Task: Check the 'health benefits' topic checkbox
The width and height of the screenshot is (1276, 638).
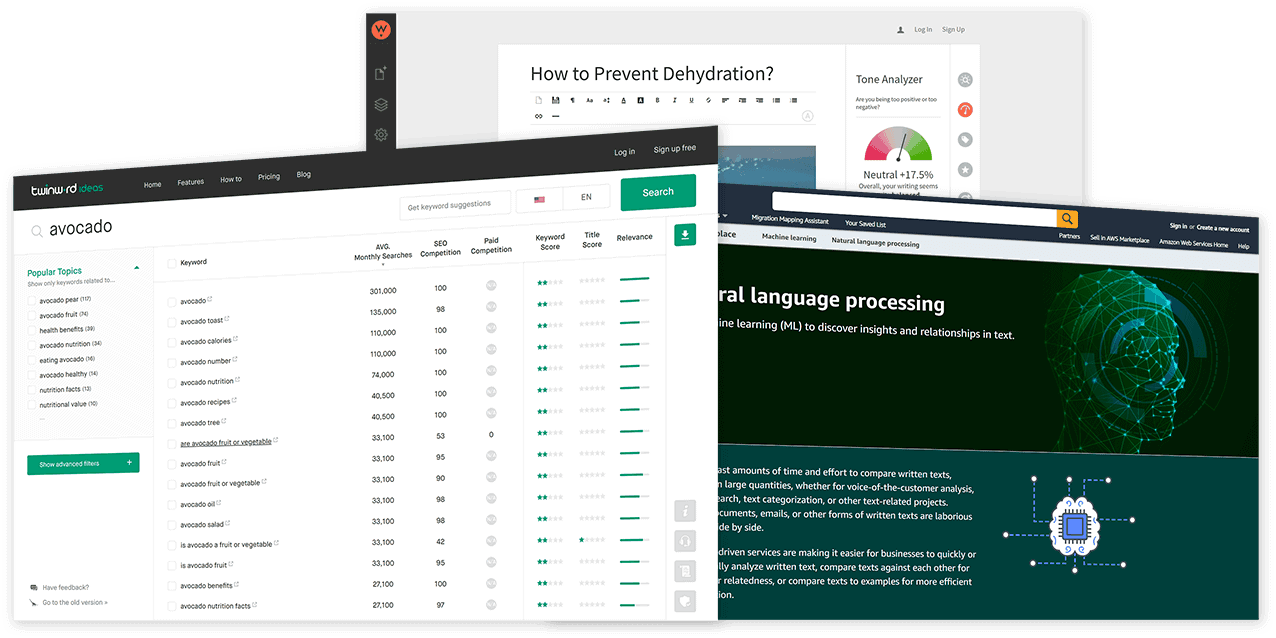Action: 32,330
